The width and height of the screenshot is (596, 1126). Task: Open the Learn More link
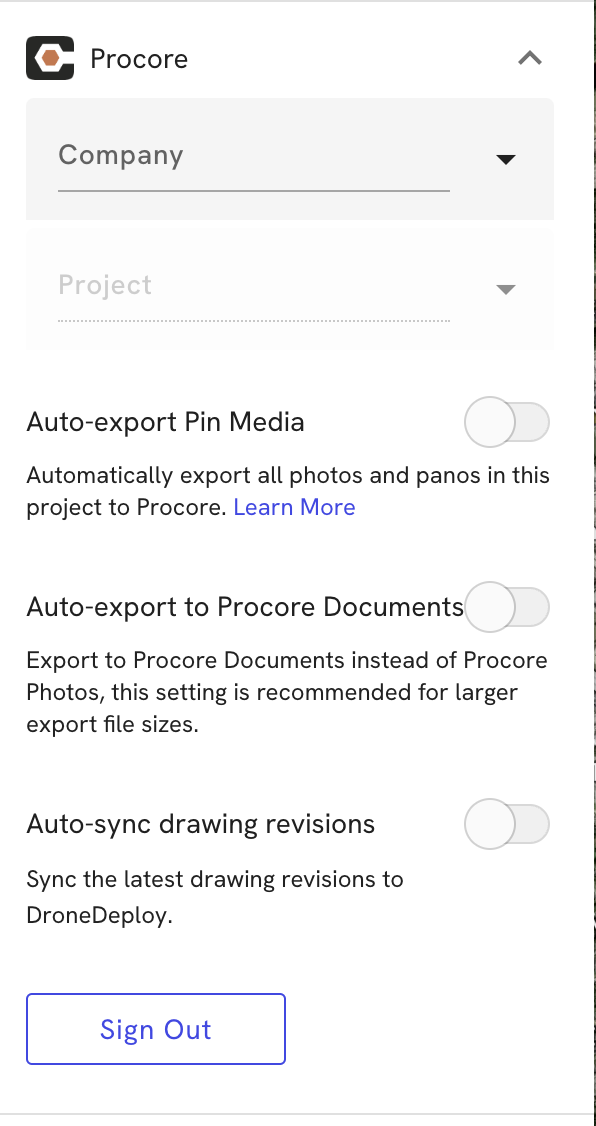click(x=294, y=507)
